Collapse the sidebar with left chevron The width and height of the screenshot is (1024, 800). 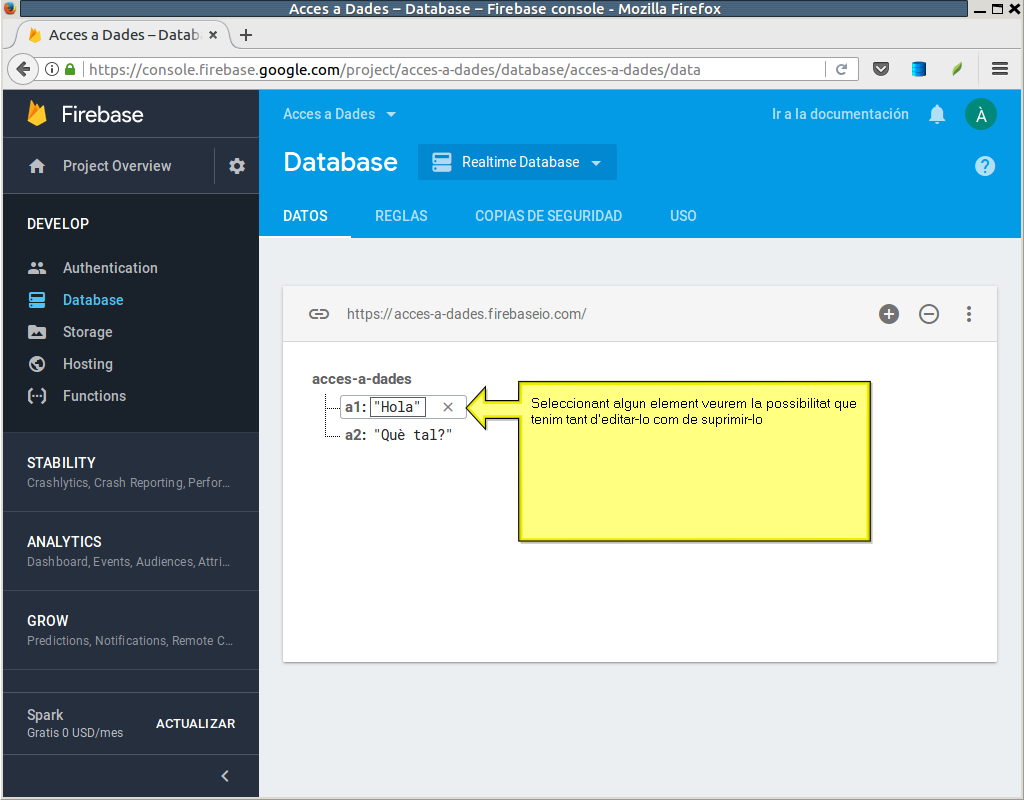225,776
